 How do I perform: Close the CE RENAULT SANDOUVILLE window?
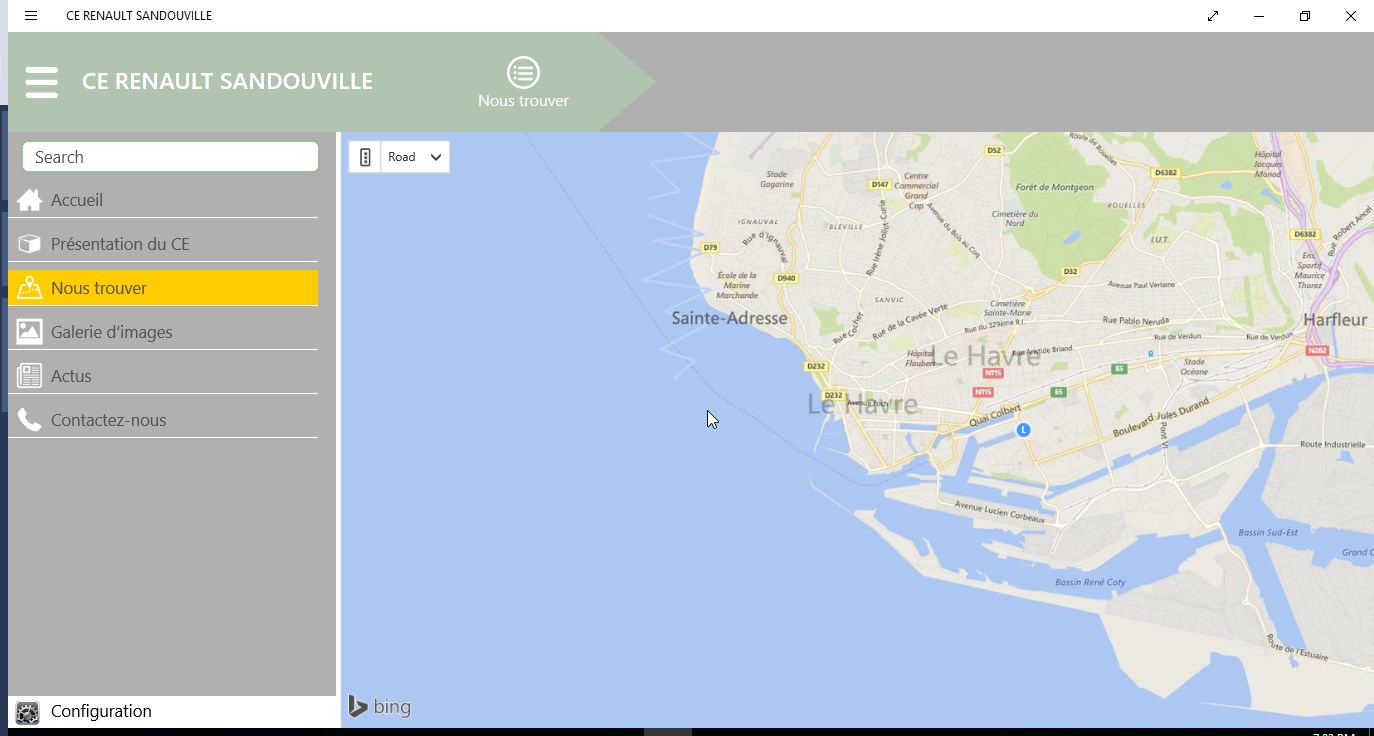point(1351,16)
